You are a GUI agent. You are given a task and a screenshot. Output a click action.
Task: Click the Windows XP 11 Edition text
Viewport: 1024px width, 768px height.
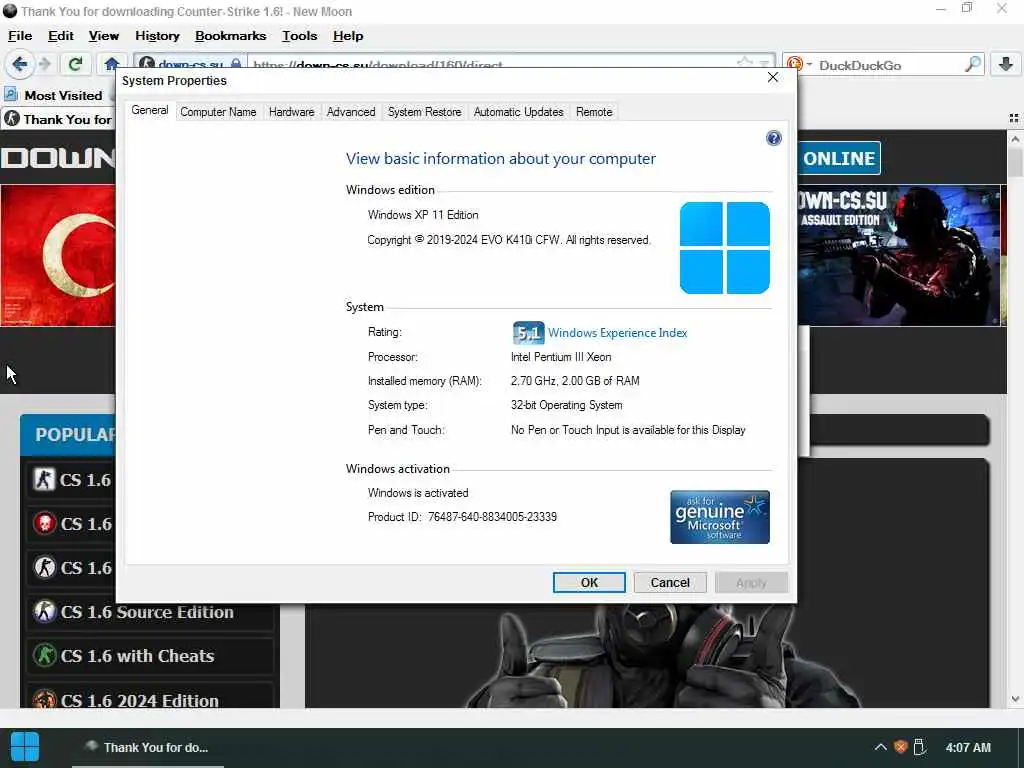click(x=423, y=215)
